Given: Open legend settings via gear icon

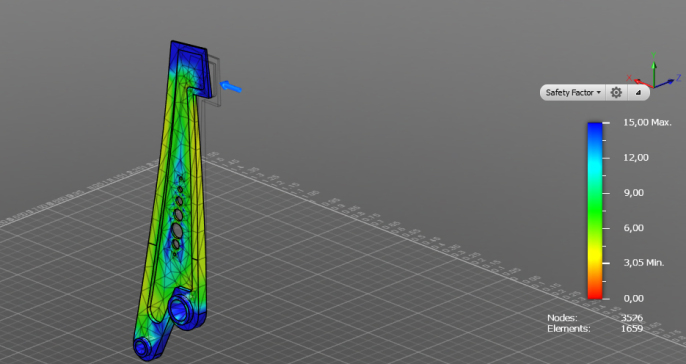Looking at the screenshot, I should (x=616, y=93).
